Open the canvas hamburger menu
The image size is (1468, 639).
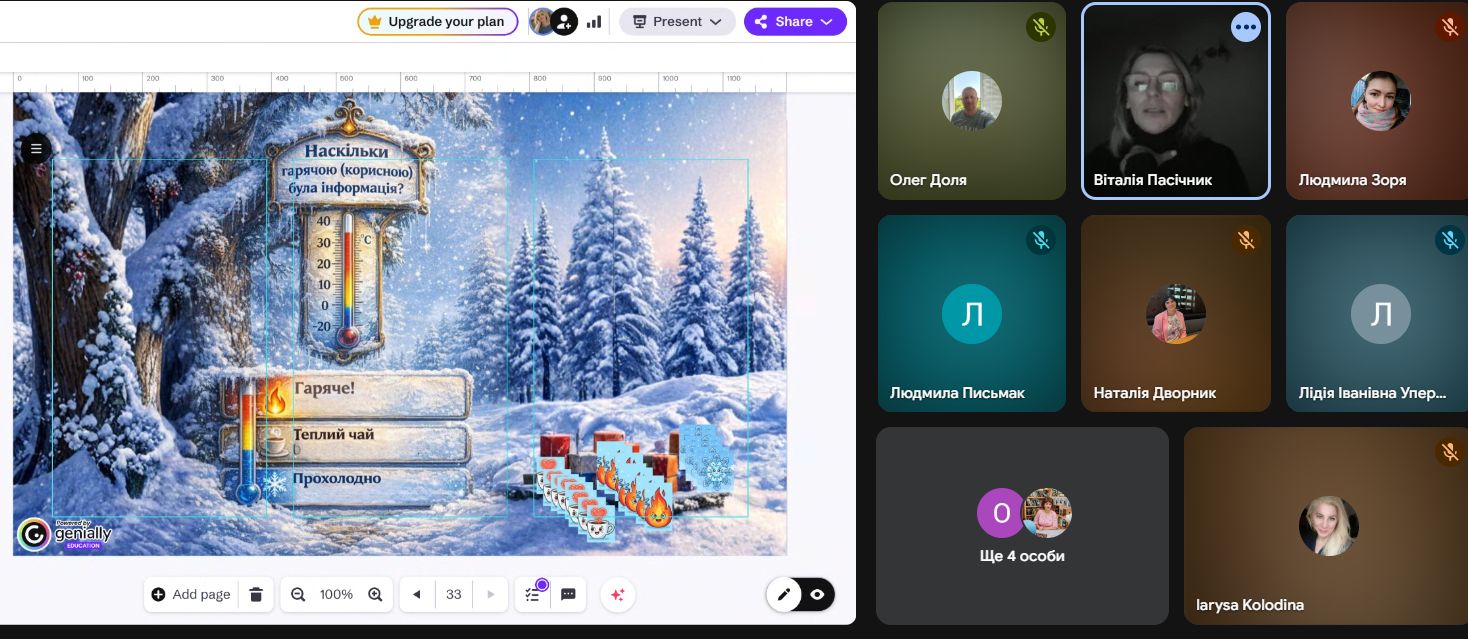[36, 149]
